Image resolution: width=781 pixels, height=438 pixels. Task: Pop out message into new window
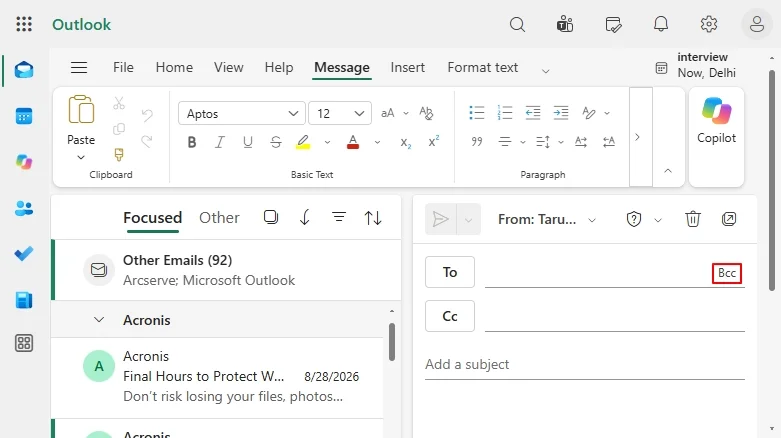click(729, 219)
